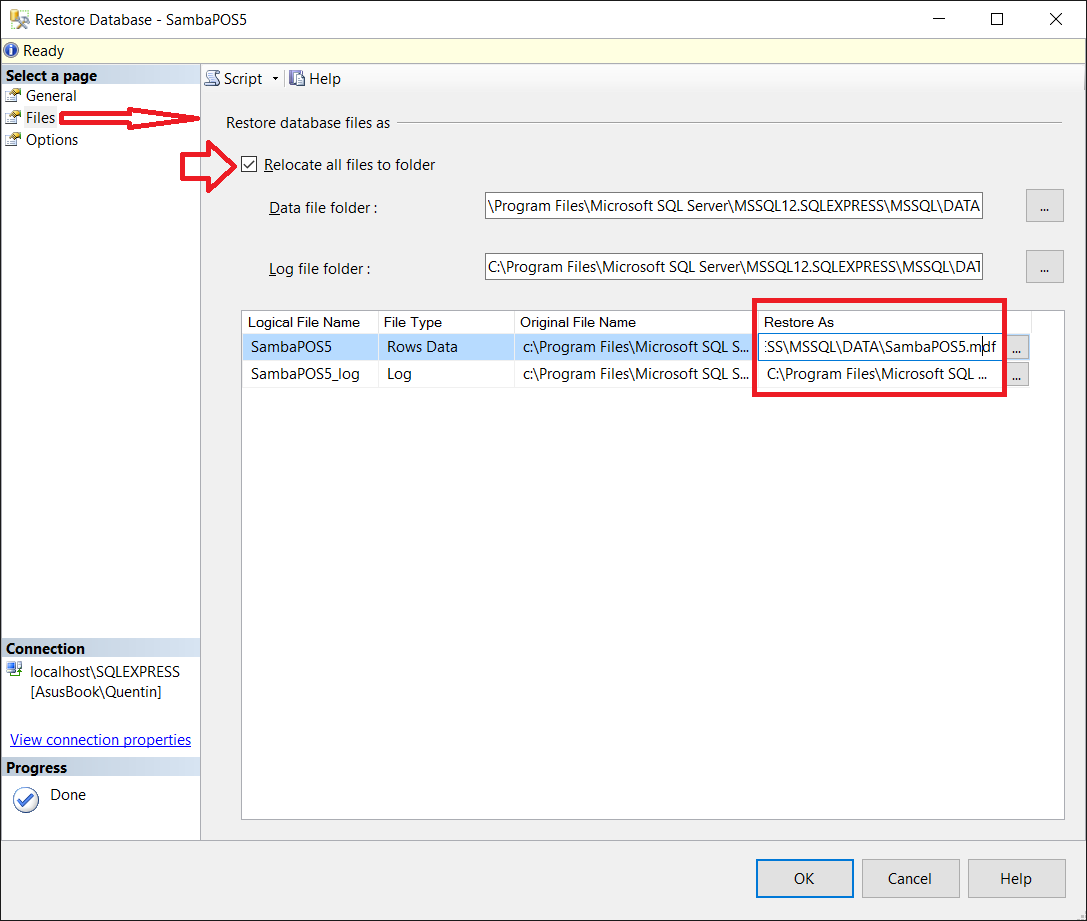Open the Options page
This screenshot has width=1087, height=921.
click(x=51, y=140)
